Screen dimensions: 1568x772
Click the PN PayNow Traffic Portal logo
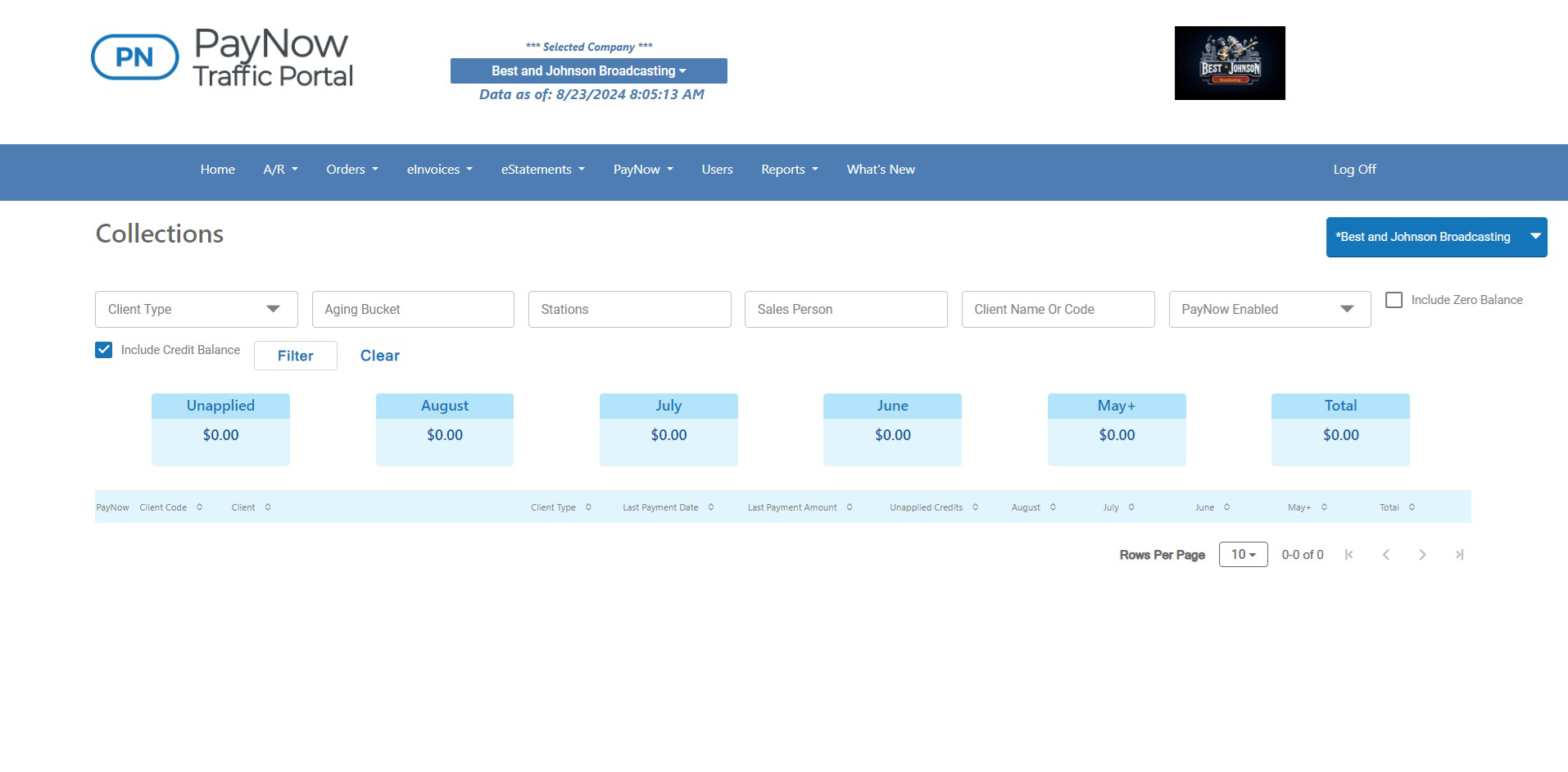click(x=222, y=57)
